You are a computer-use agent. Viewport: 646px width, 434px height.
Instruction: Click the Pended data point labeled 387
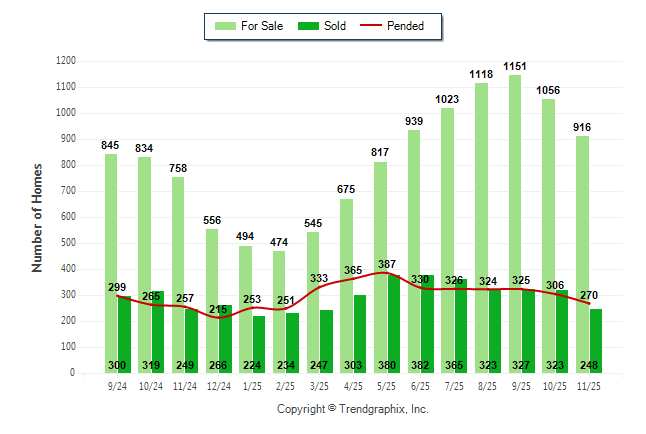(386, 273)
